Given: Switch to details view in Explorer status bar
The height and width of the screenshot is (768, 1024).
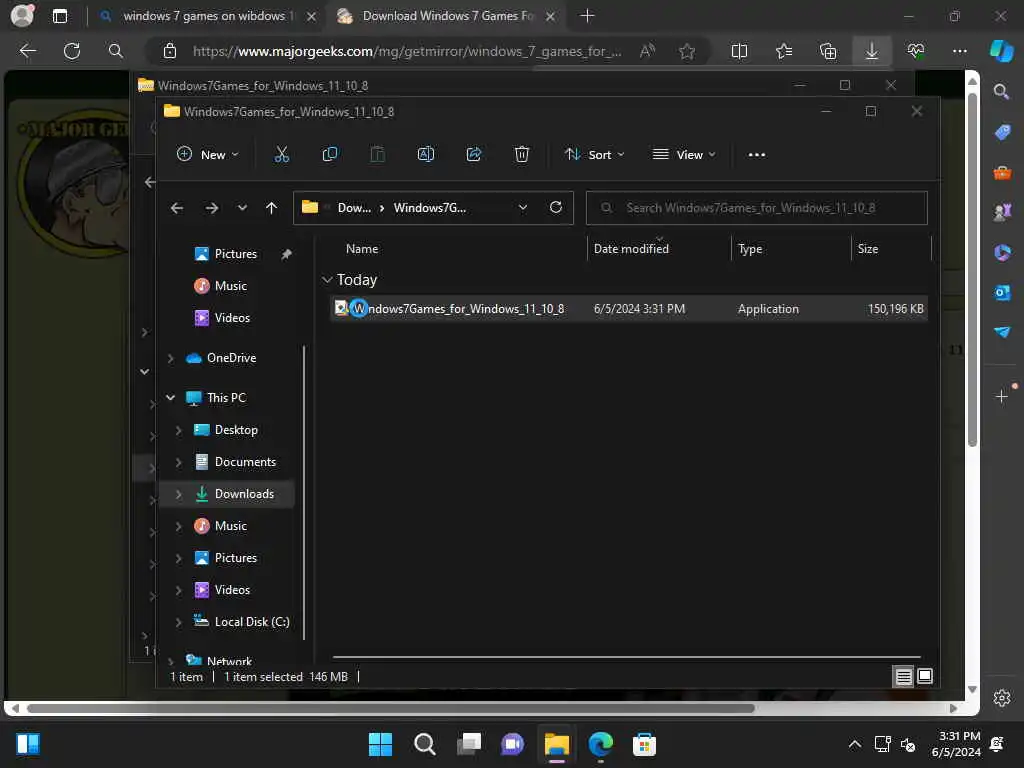Looking at the screenshot, I should tap(903, 677).
